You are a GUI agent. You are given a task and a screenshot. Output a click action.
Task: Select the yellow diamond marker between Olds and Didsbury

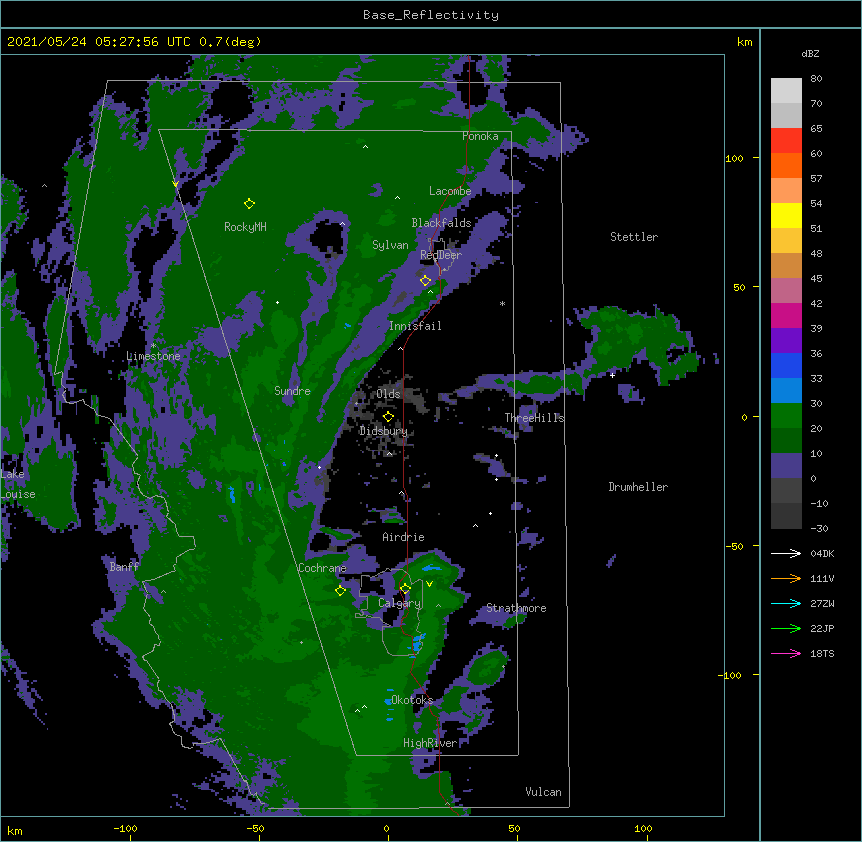point(388,417)
